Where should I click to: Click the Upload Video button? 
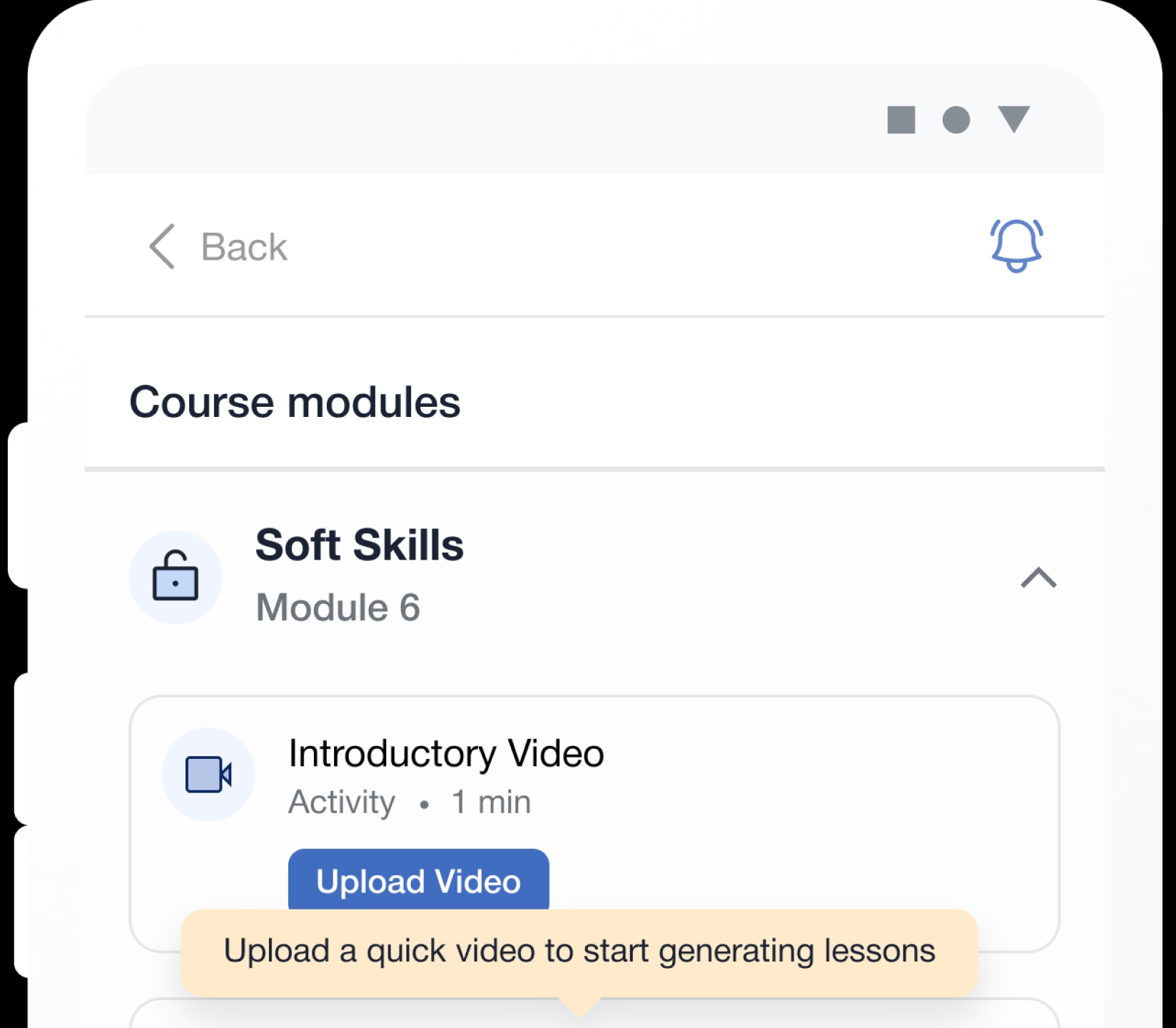coord(418,880)
